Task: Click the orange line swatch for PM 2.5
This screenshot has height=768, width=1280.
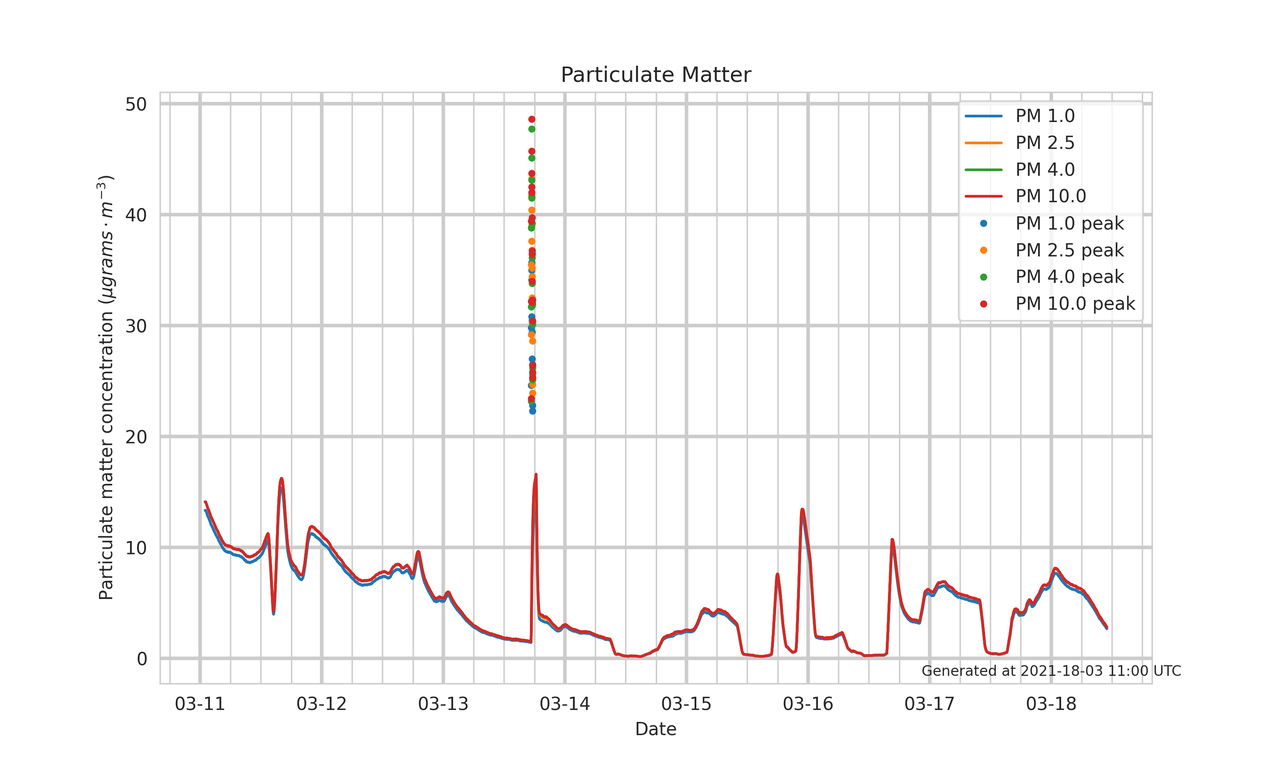Action: tap(984, 143)
